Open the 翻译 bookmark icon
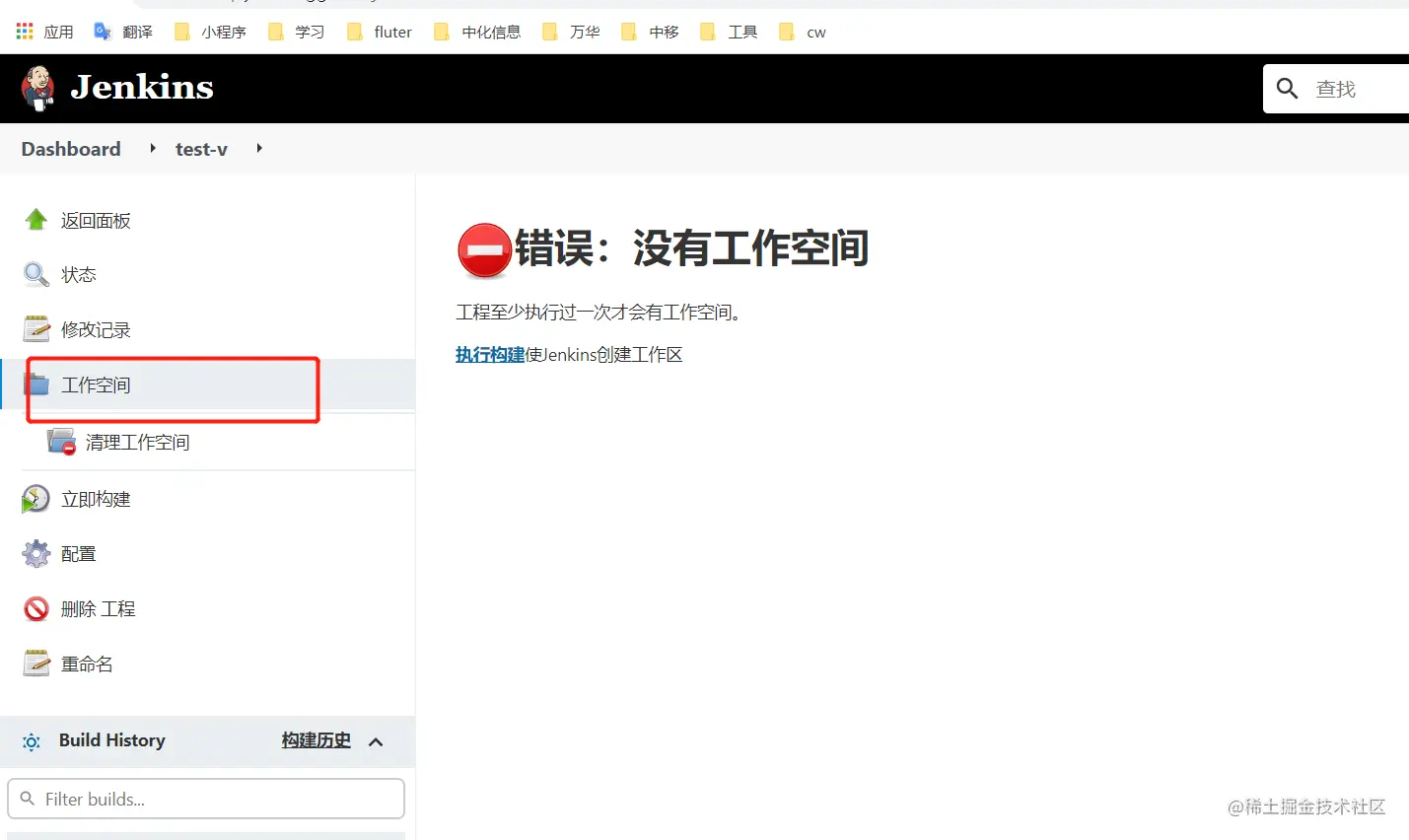Screen dimensions: 1409x840 coord(103,32)
